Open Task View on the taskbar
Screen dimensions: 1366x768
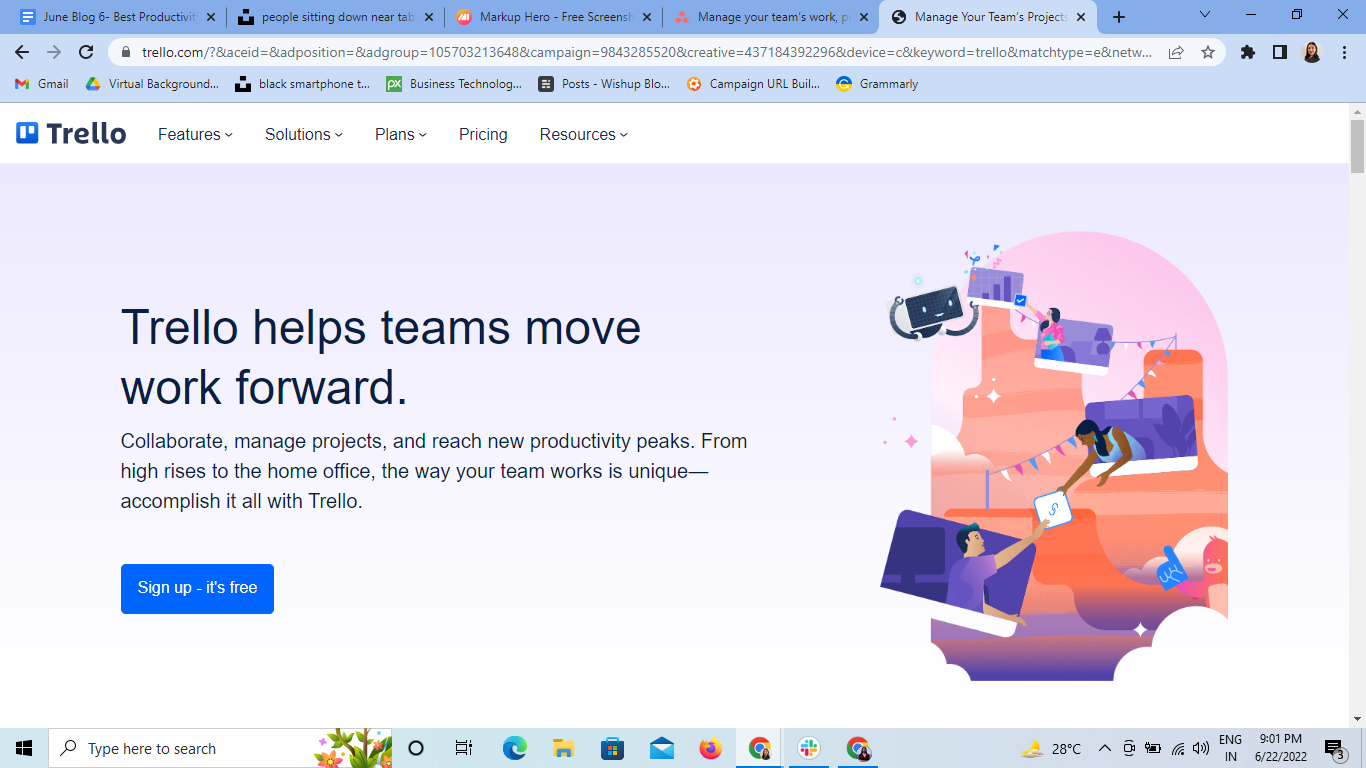[464, 748]
